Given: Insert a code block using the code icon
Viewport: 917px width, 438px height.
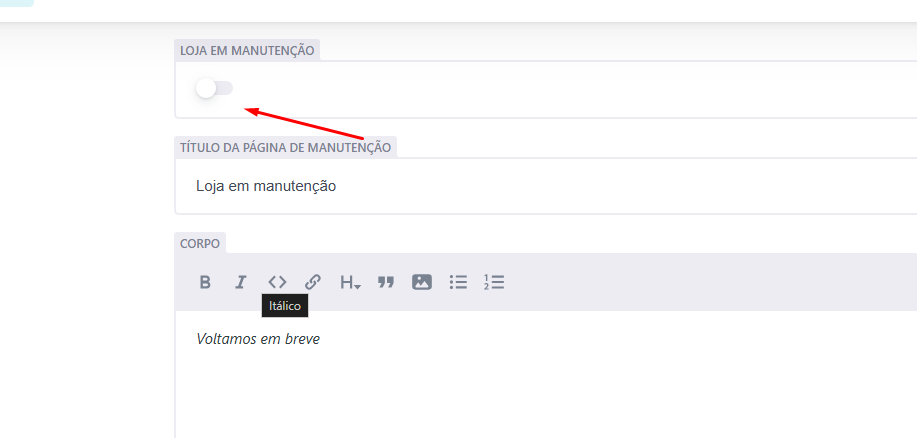Looking at the screenshot, I should (277, 282).
